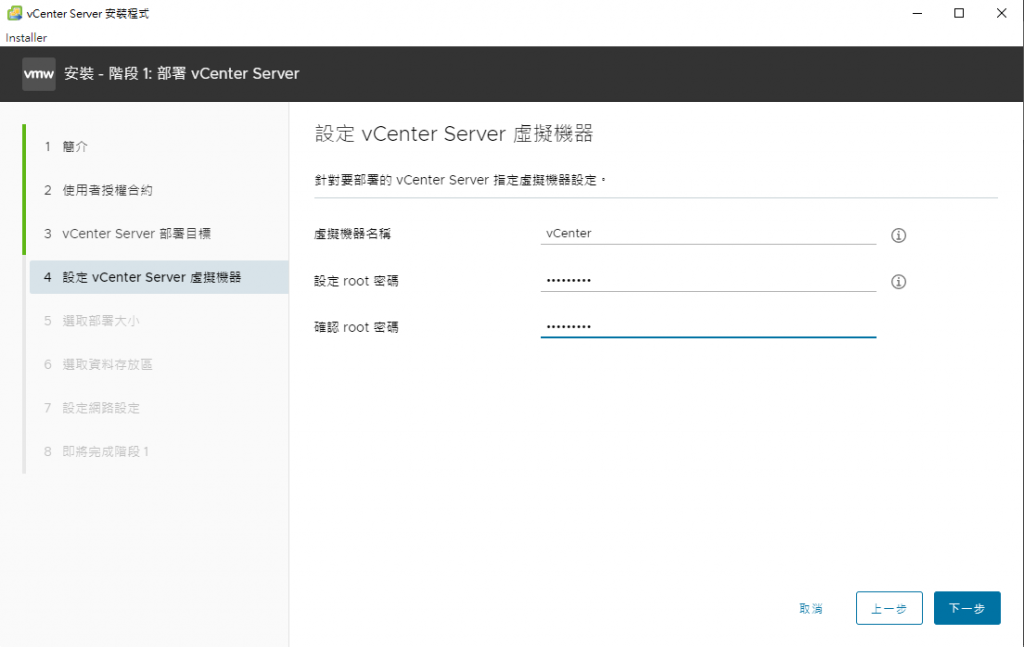
Task: Minimize the installer window
Action: [917, 13]
